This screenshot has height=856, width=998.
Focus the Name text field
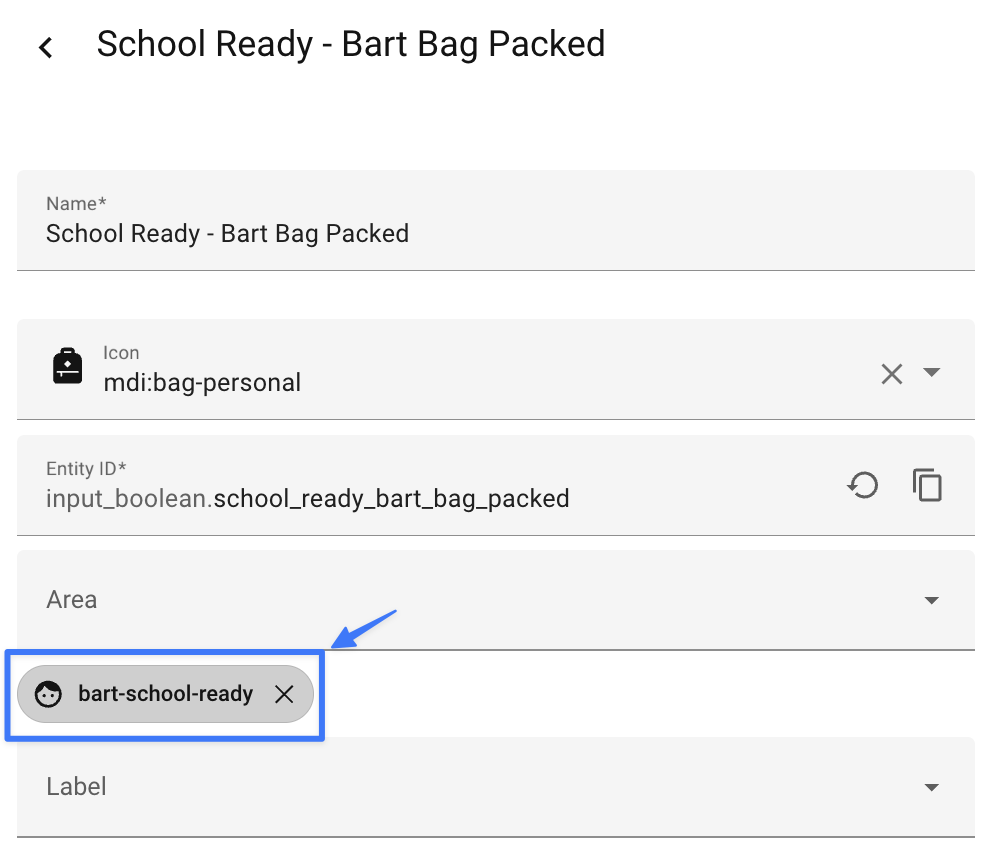(400, 234)
